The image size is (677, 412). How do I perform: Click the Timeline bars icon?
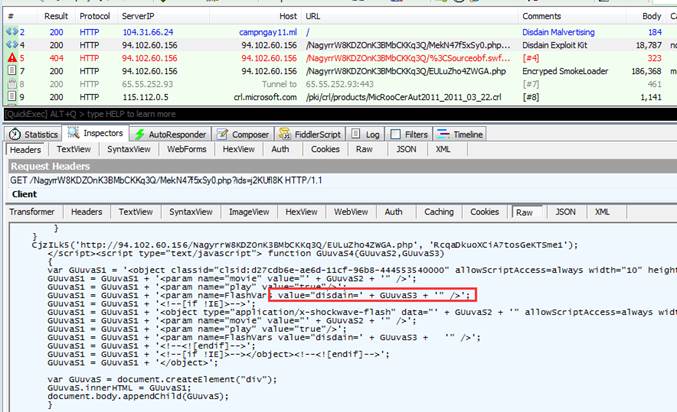pyautogui.click(x=443, y=134)
